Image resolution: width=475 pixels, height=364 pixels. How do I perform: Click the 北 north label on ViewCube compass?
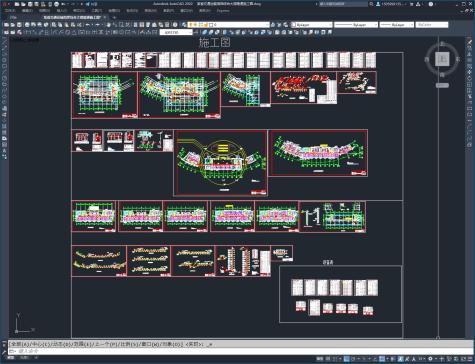(x=442, y=44)
